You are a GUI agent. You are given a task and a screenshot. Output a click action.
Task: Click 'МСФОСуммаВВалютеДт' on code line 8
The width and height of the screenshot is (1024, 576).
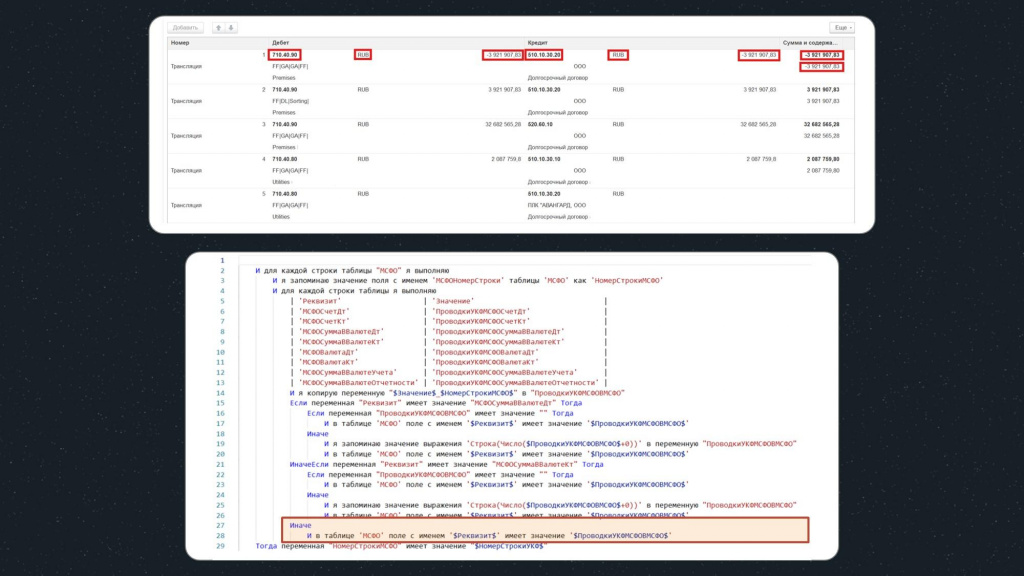click(x=342, y=332)
